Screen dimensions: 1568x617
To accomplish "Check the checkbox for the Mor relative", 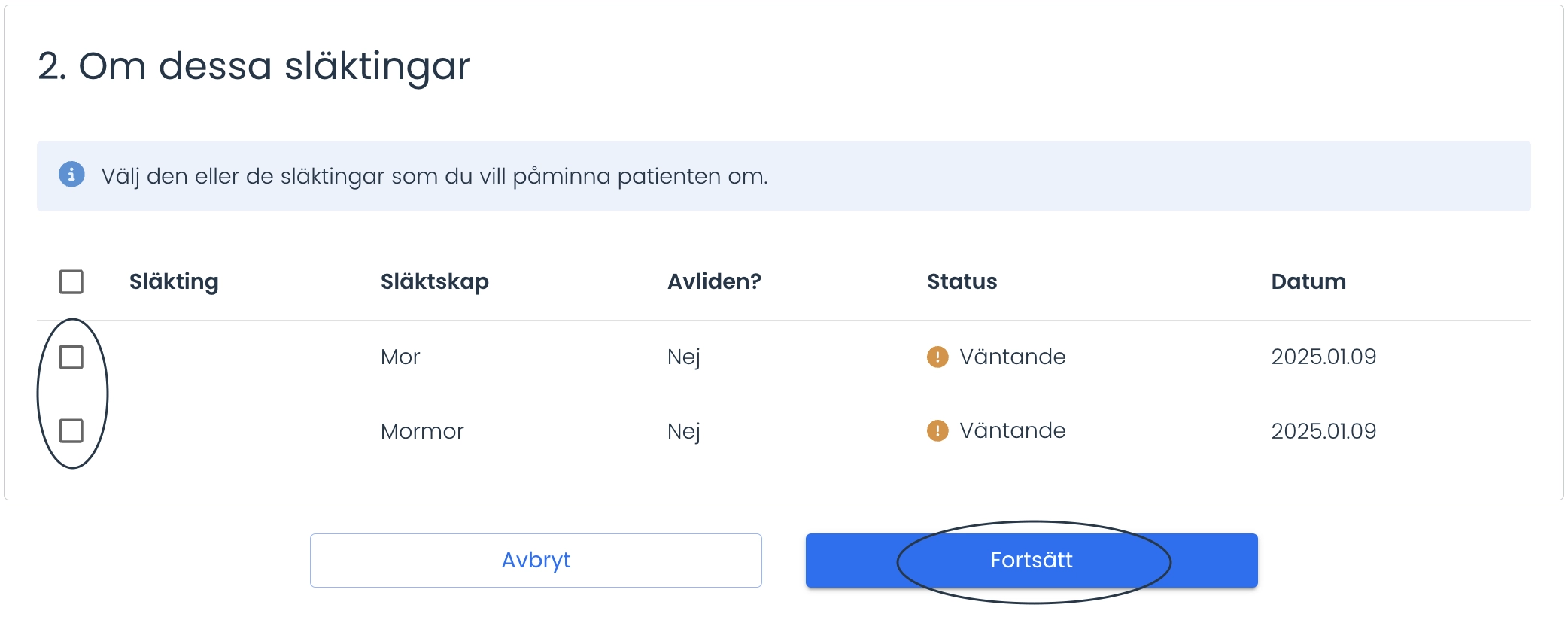I will click(71, 357).
